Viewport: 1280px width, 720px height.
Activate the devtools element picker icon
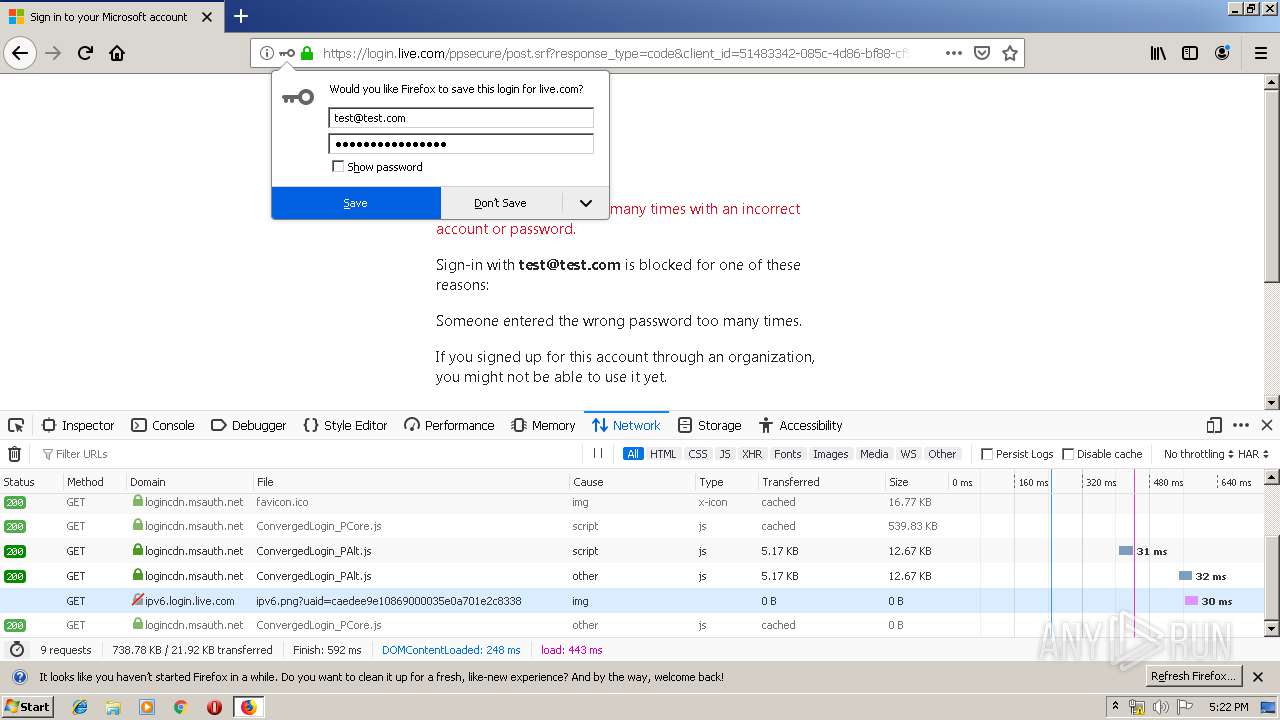tap(16, 425)
